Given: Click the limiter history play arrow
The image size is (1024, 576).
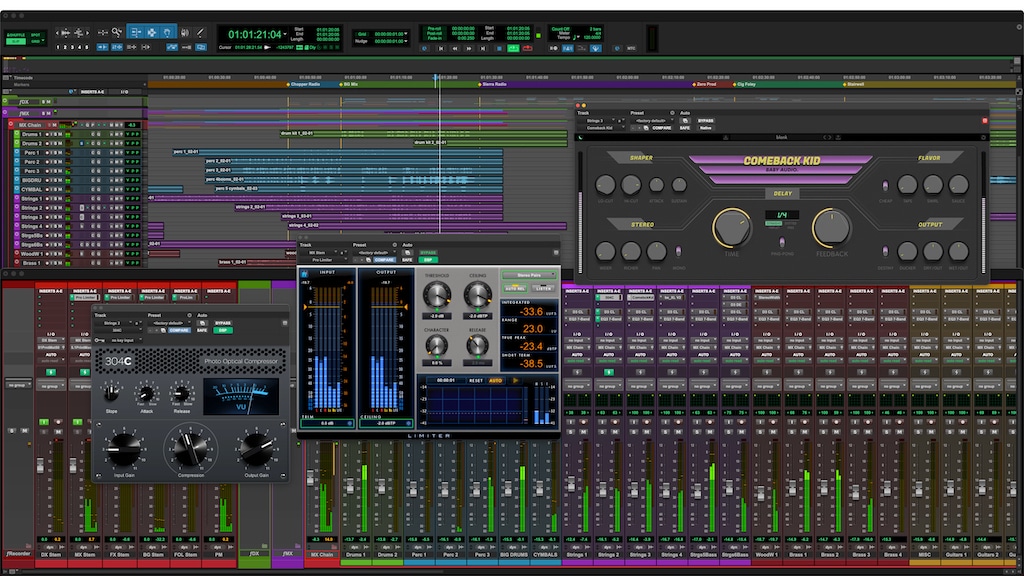Looking at the screenshot, I should pyautogui.click(x=516, y=381).
